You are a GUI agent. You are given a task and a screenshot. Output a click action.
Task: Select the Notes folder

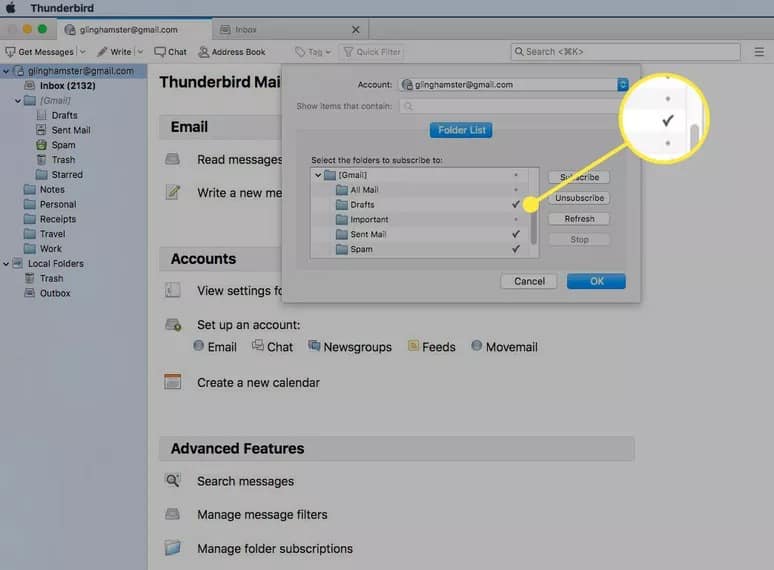coord(52,190)
